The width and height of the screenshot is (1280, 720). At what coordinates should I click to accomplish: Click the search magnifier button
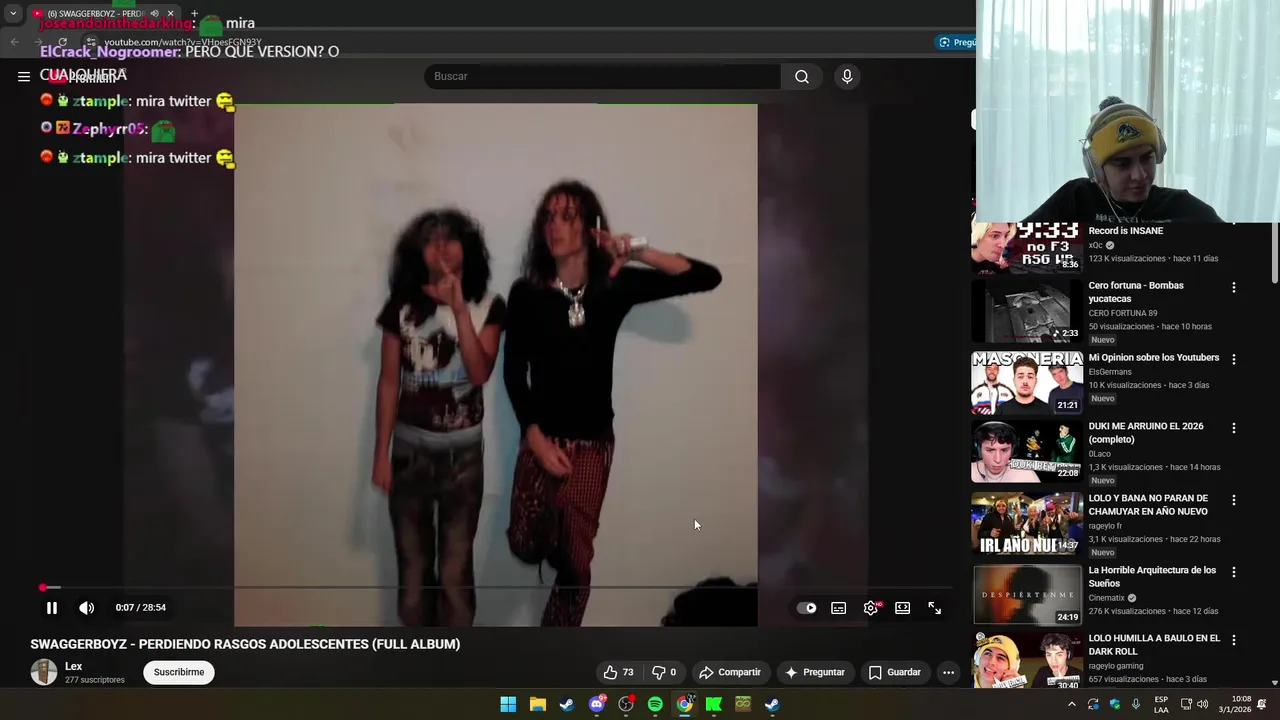(x=802, y=76)
